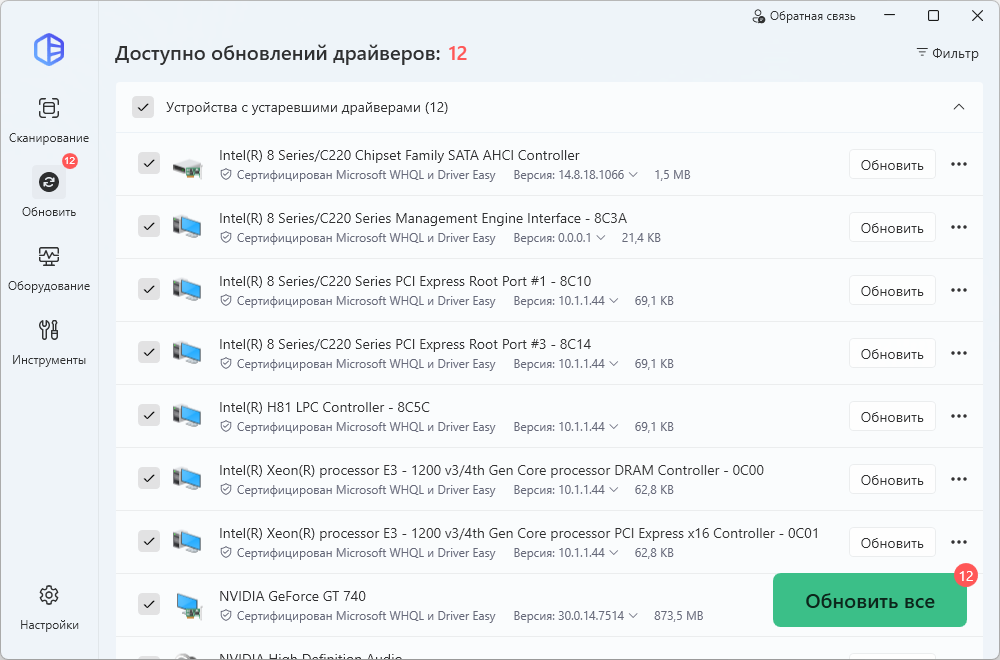This screenshot has width=1000, height=660.
Task: Click the H81 LPC Controller device icon
Action: tap(188, 416)
